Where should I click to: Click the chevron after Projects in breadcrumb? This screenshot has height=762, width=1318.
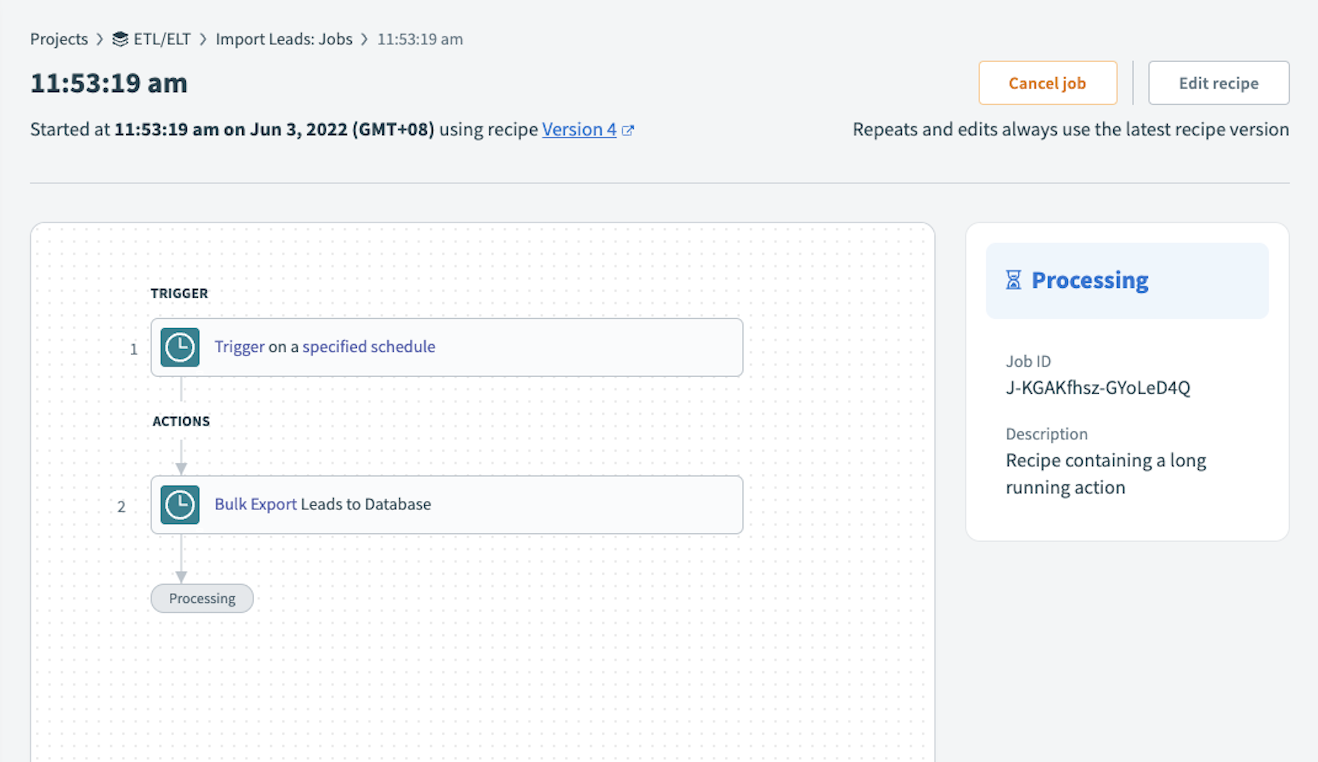coord(98,38)
